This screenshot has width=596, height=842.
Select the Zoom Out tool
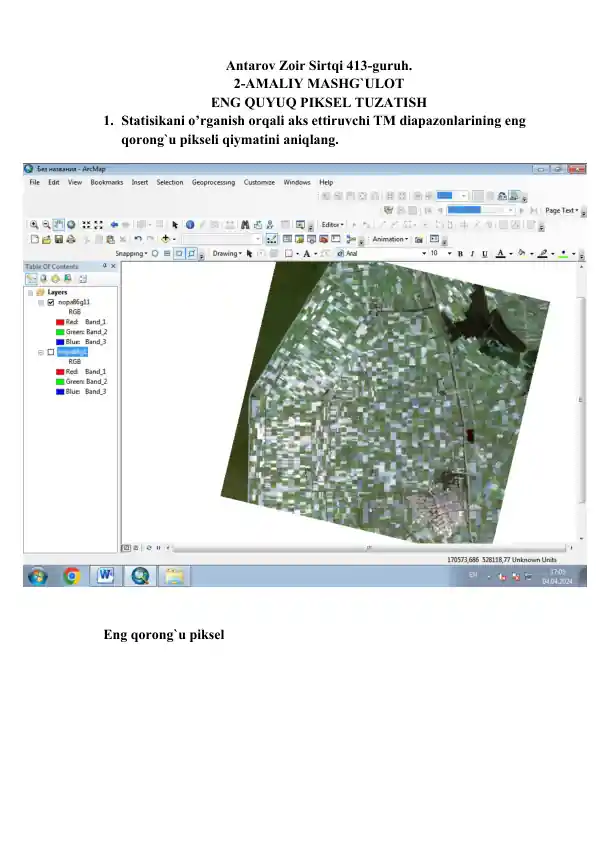click(46, 225)
